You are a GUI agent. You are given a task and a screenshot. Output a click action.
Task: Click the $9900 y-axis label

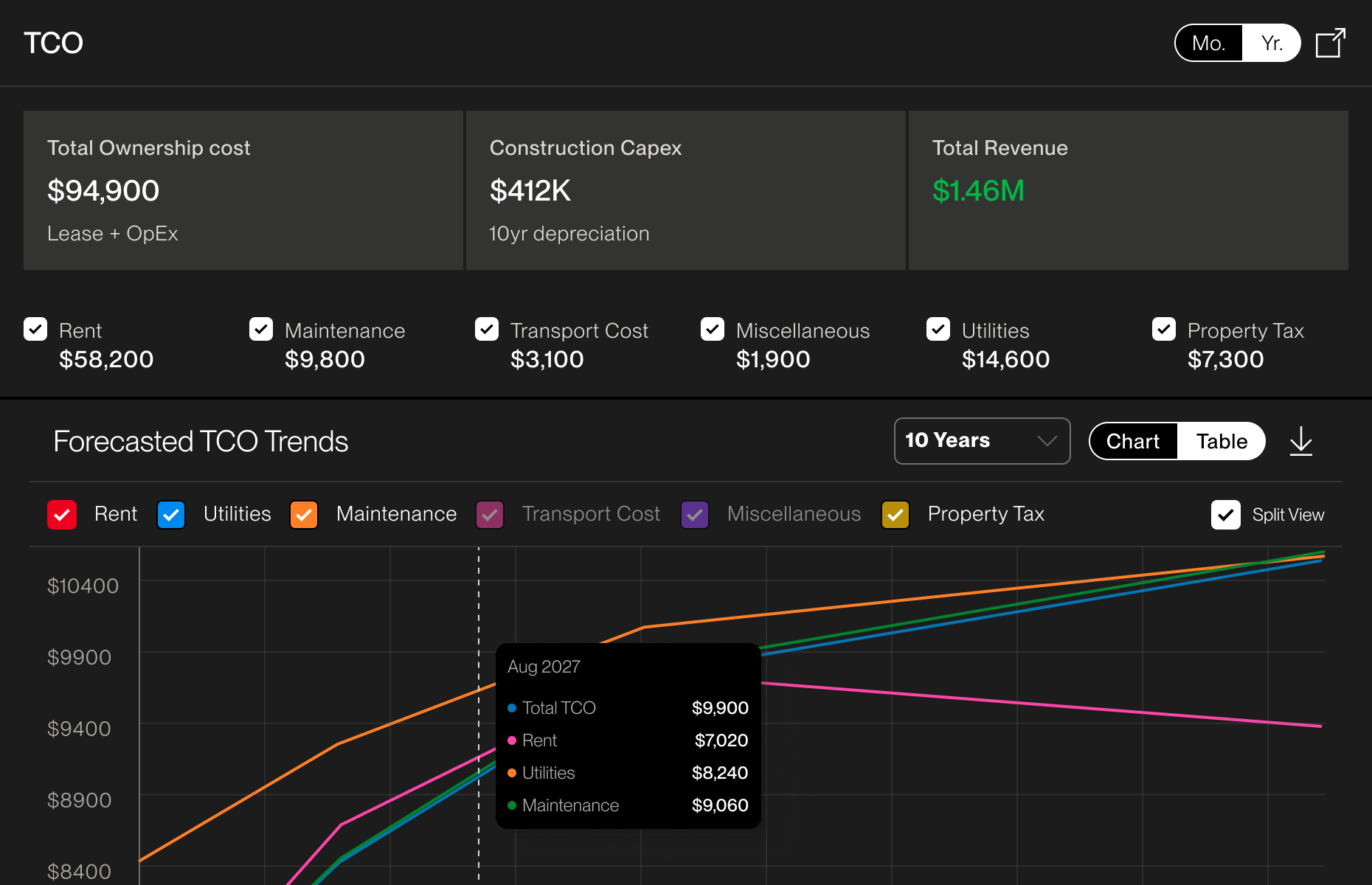(79, 657)
